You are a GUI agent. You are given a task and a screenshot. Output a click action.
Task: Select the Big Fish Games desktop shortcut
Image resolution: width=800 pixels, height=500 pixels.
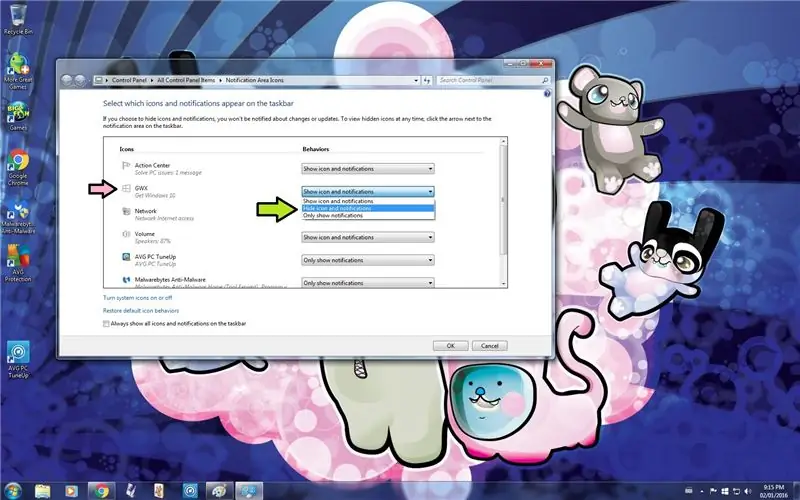[x=18, y=116]
